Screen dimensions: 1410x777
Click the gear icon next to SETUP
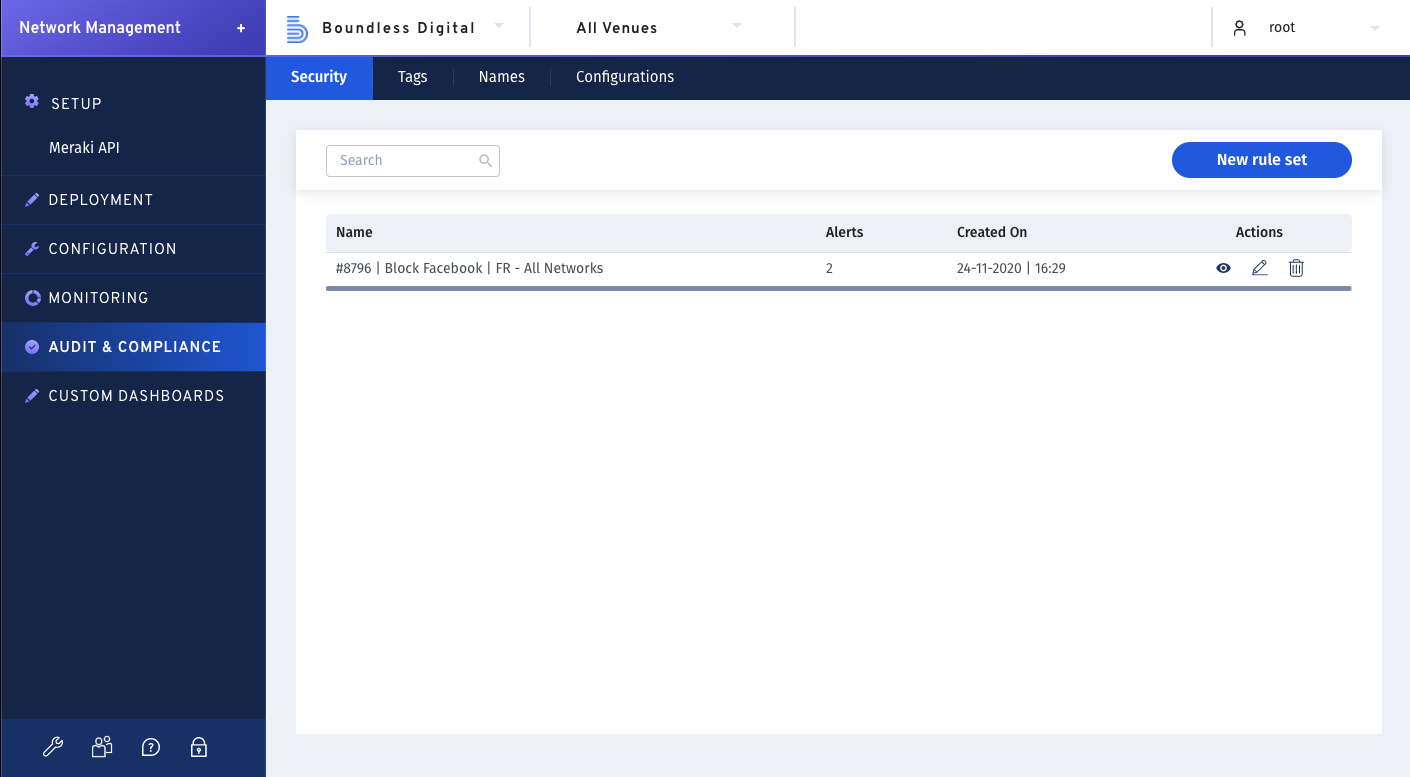click(32, 102)
